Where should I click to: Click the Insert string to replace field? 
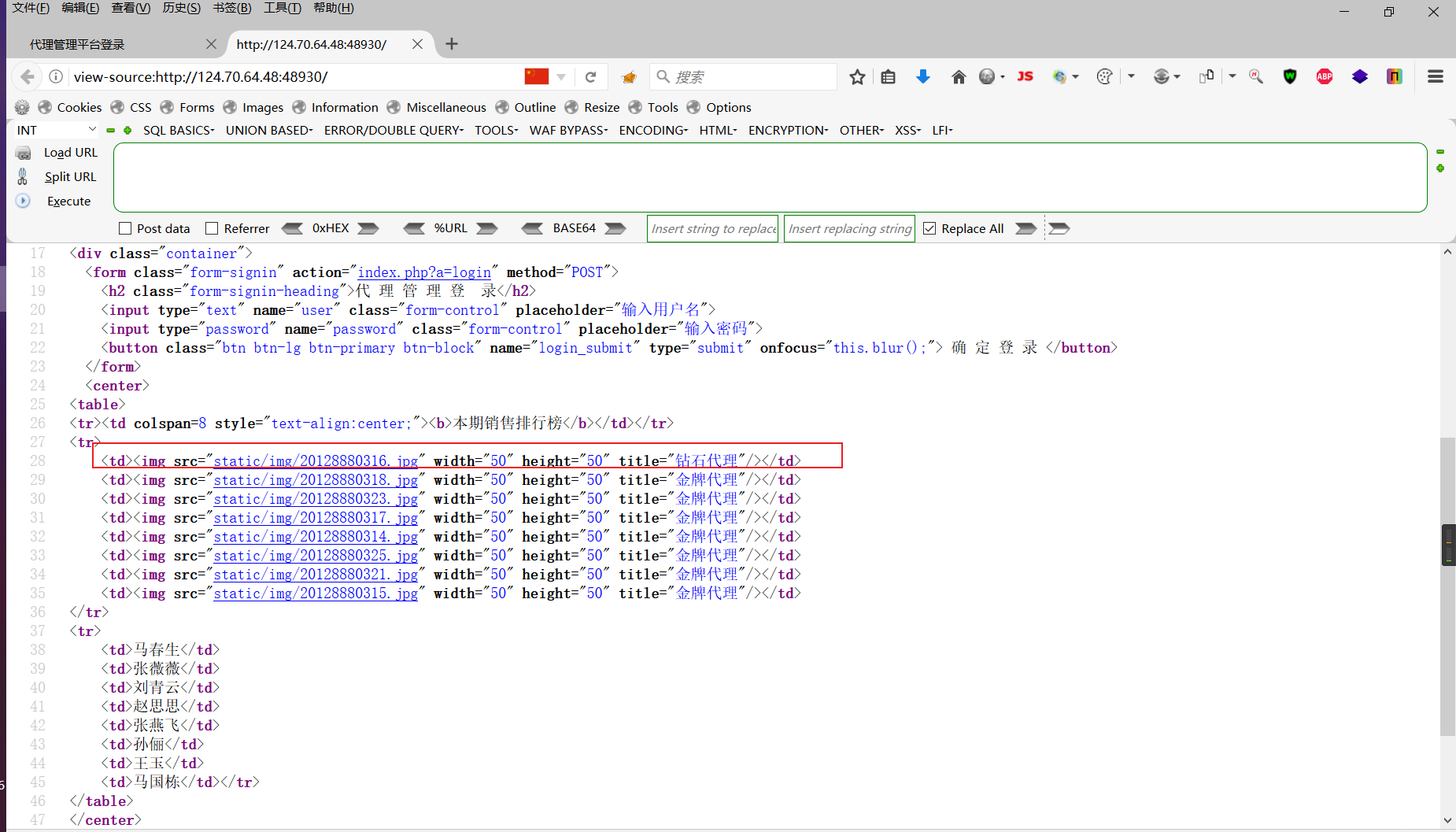coord(711,228)
